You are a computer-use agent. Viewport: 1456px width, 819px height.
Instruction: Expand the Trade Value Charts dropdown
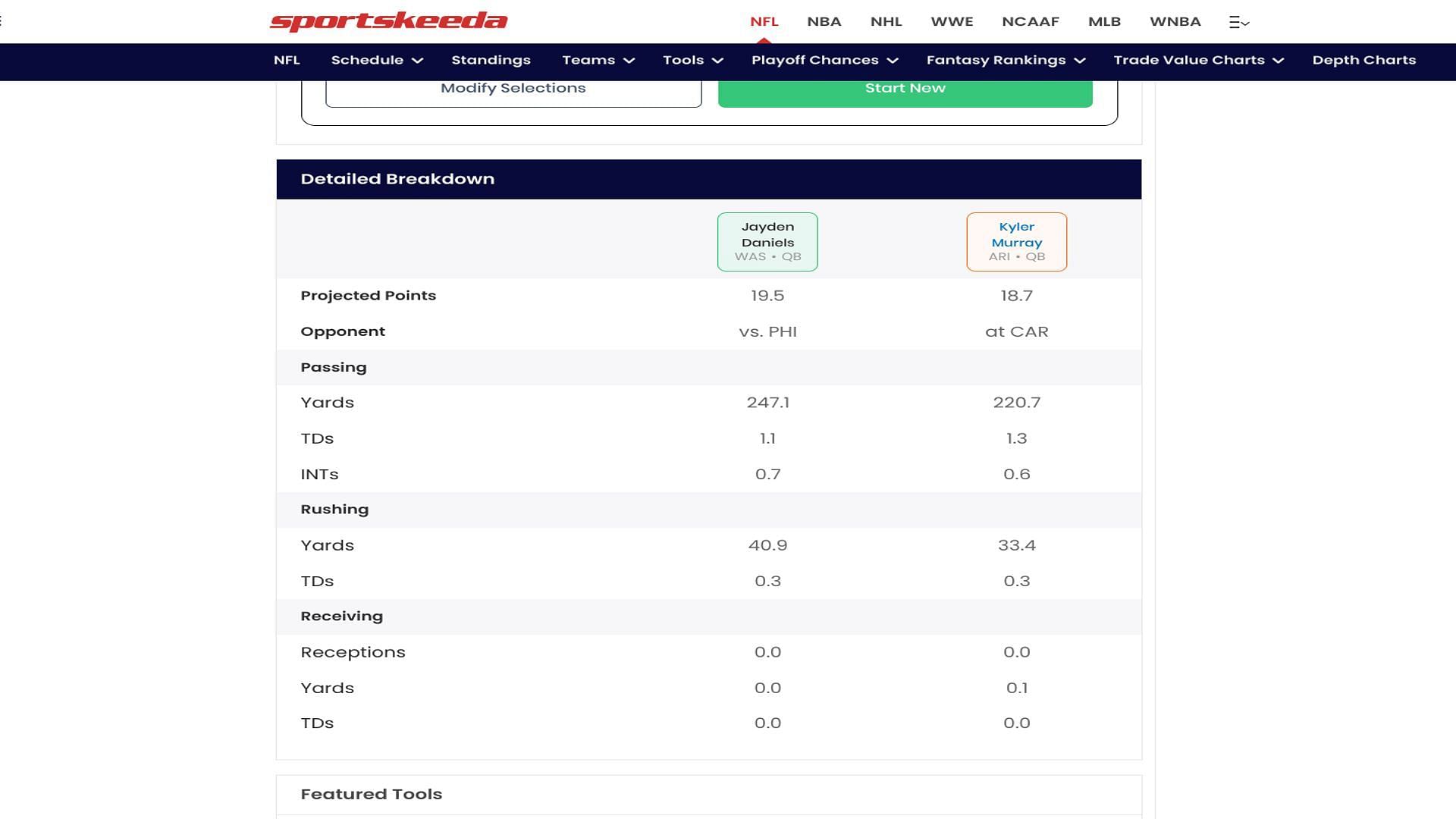coord(1198,60)
